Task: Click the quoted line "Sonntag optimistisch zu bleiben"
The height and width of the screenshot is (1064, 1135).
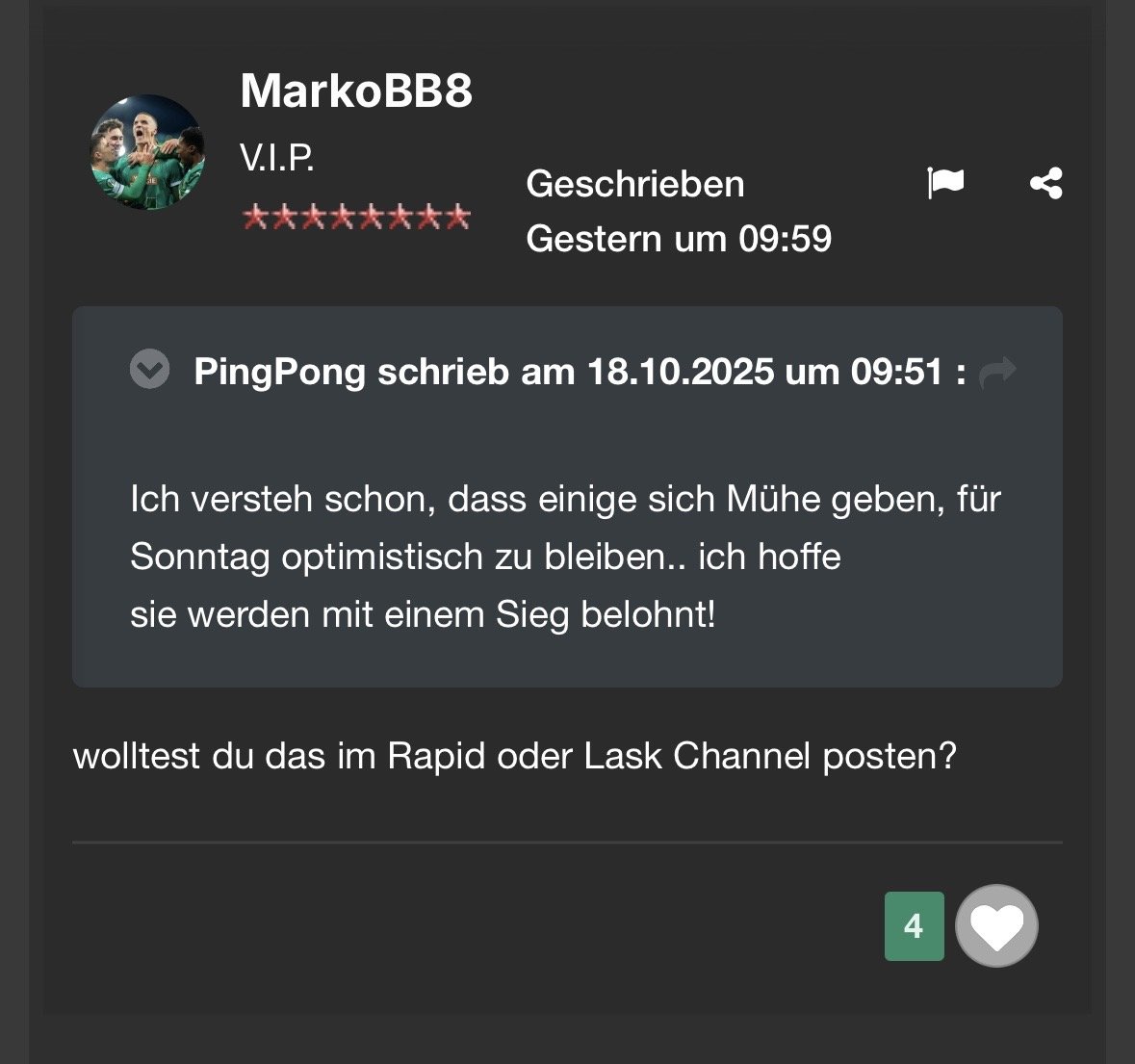Action: point(485,557)
